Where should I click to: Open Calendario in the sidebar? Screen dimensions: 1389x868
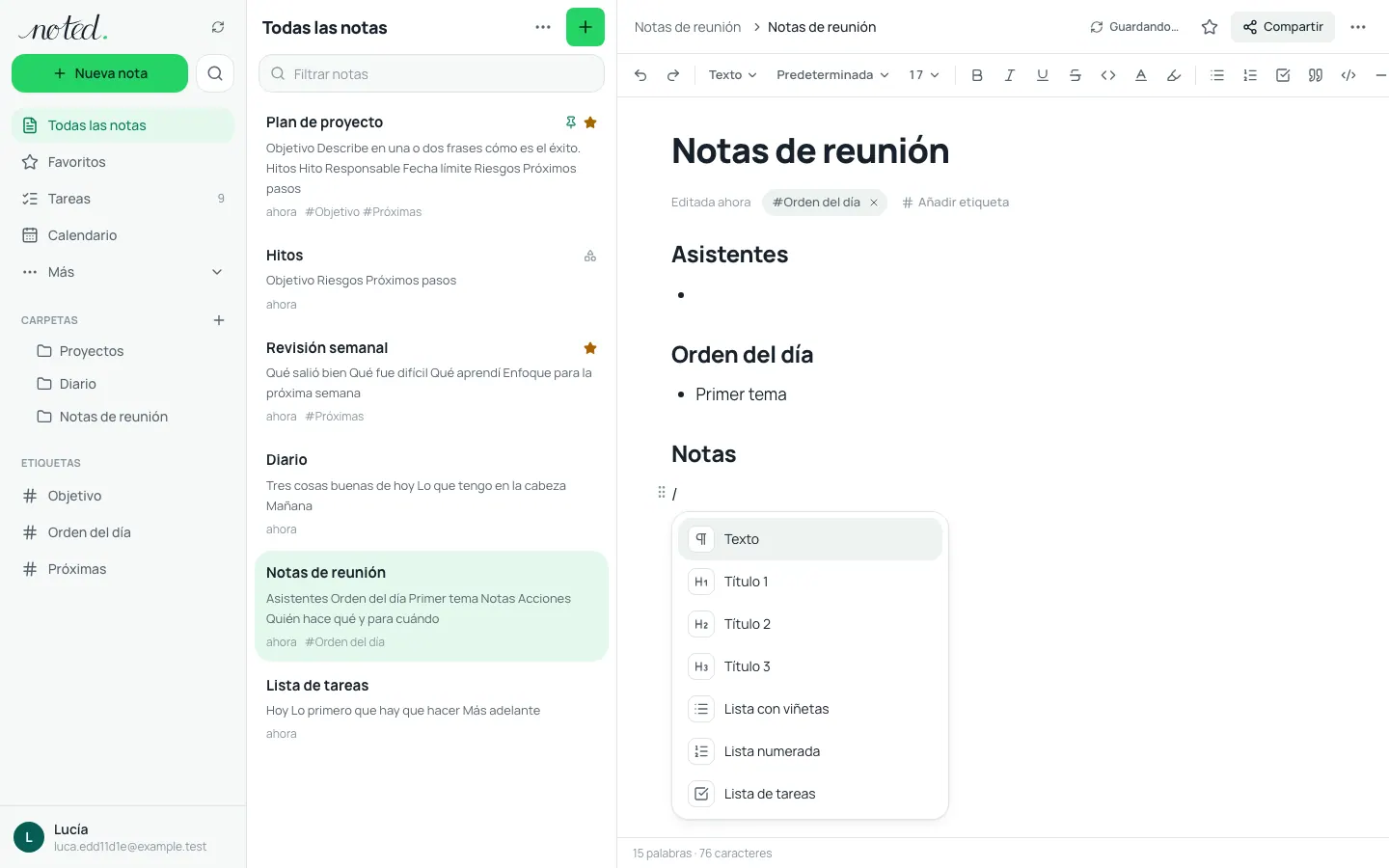[123, 235]
